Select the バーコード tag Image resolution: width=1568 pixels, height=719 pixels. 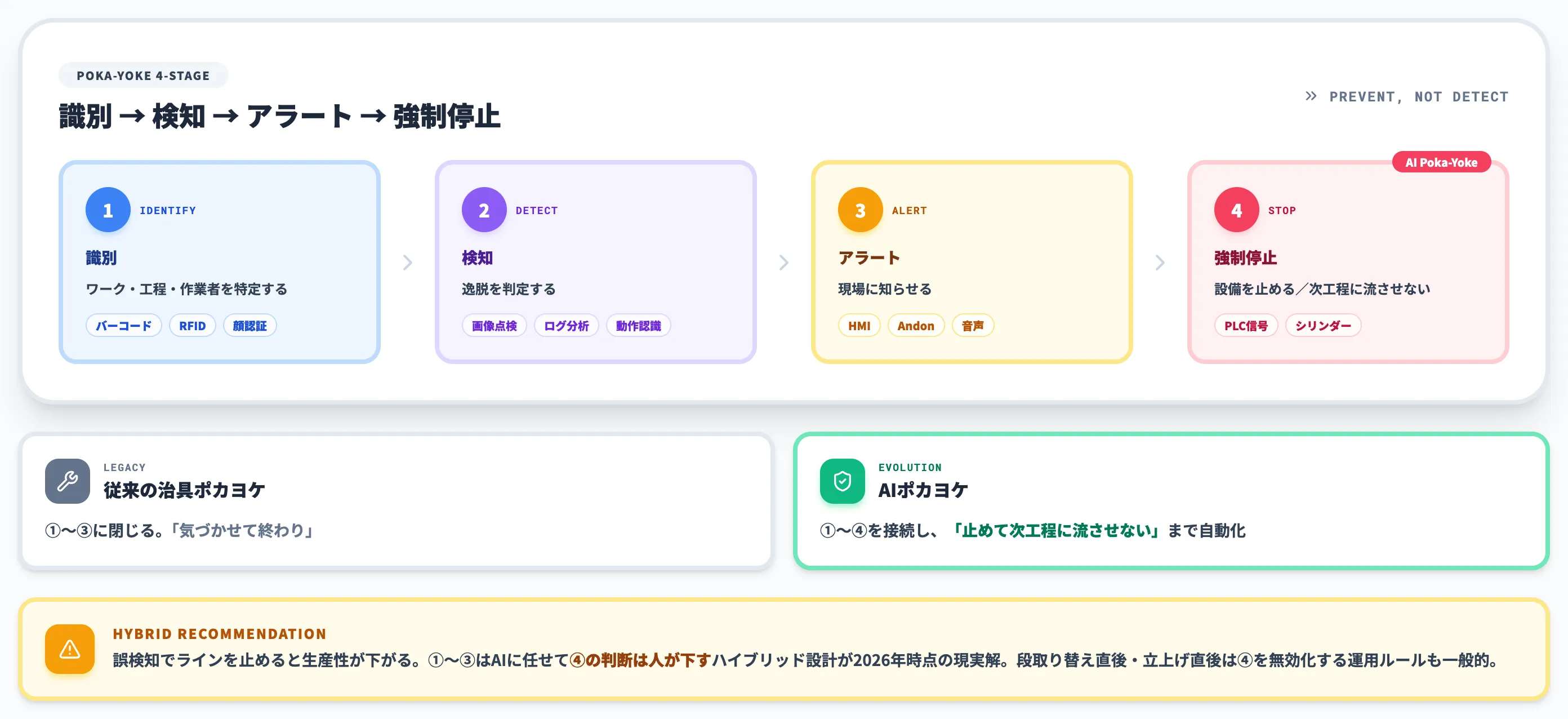[123, 326]
